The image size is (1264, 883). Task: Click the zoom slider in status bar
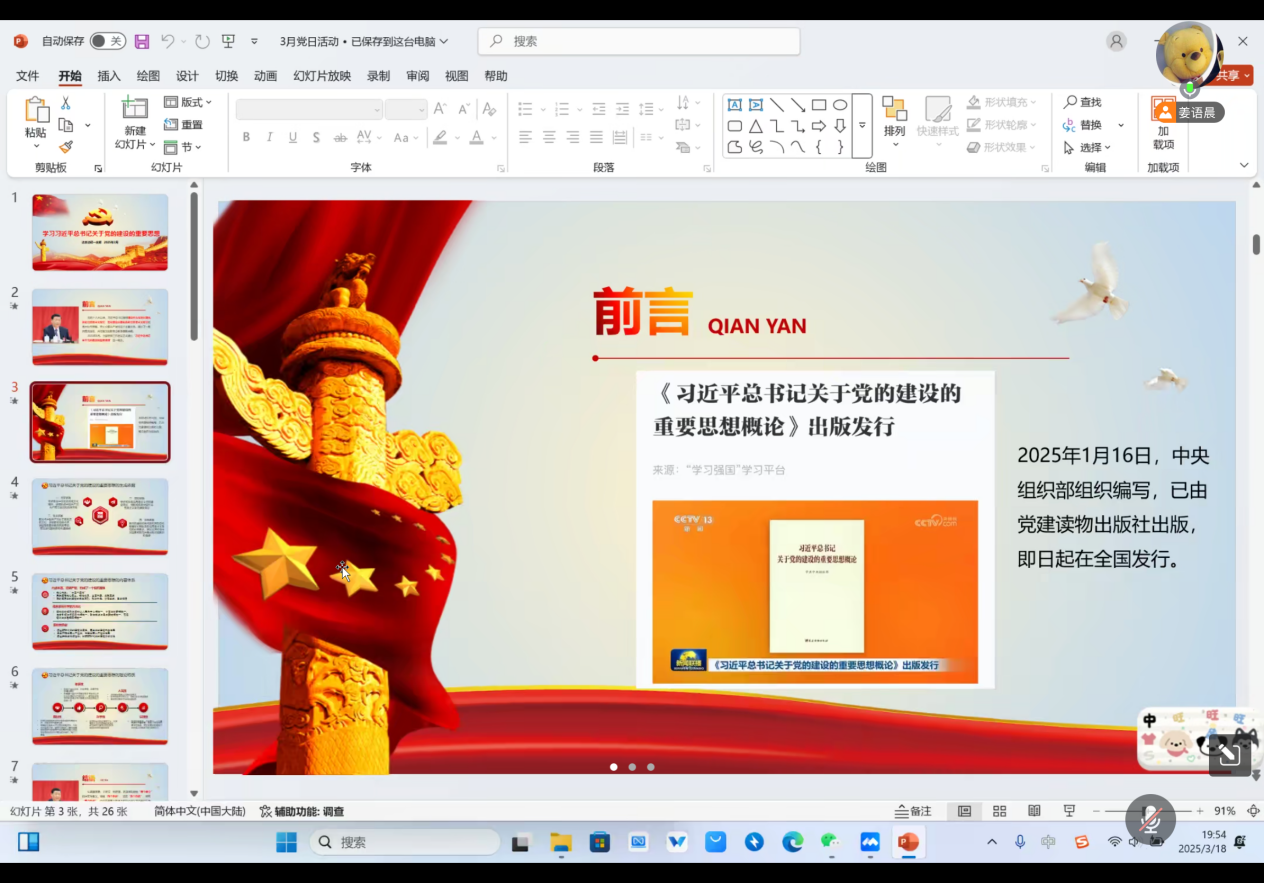(x=1146, y=811)
